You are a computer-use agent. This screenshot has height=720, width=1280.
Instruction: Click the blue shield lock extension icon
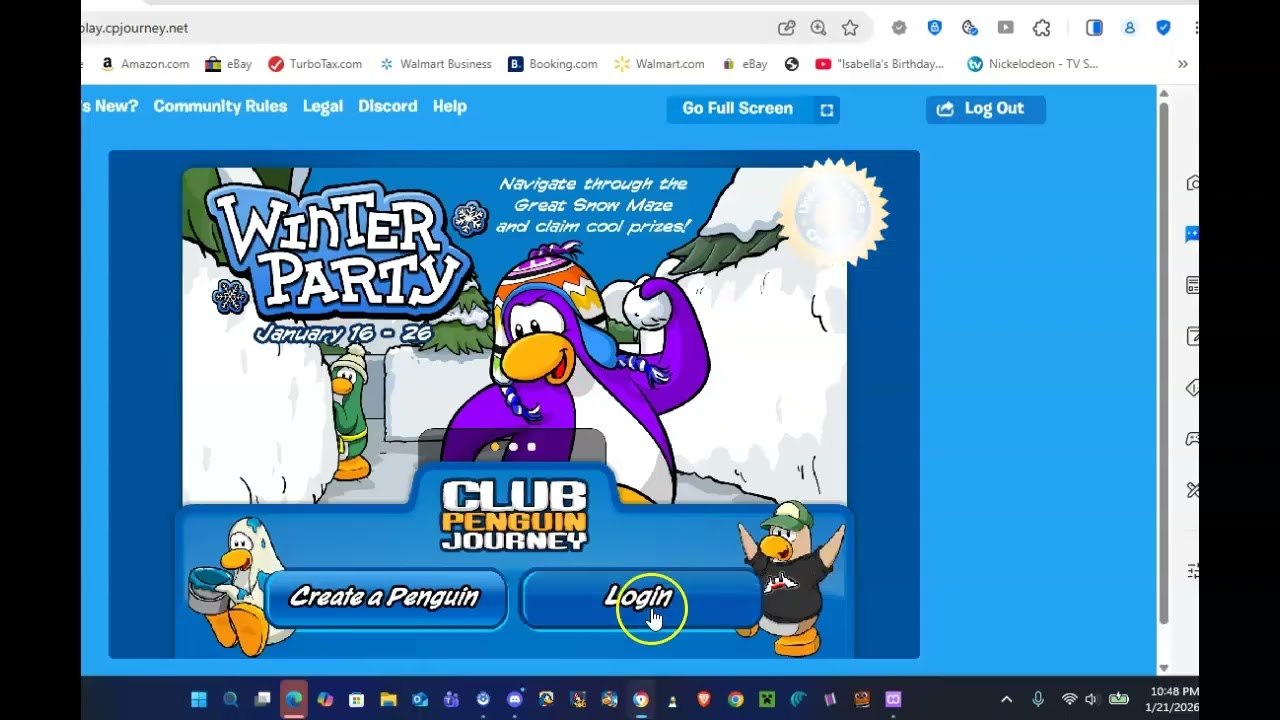(x=934, y=28)
